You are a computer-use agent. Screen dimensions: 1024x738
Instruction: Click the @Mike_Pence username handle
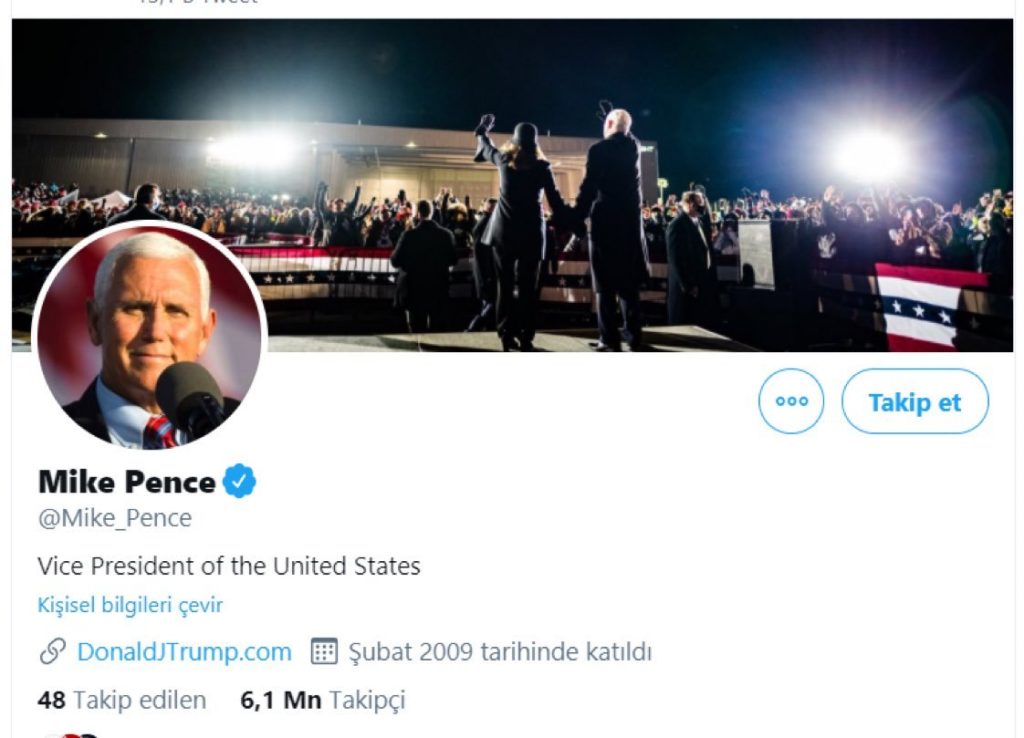click(x=114, y=519)
